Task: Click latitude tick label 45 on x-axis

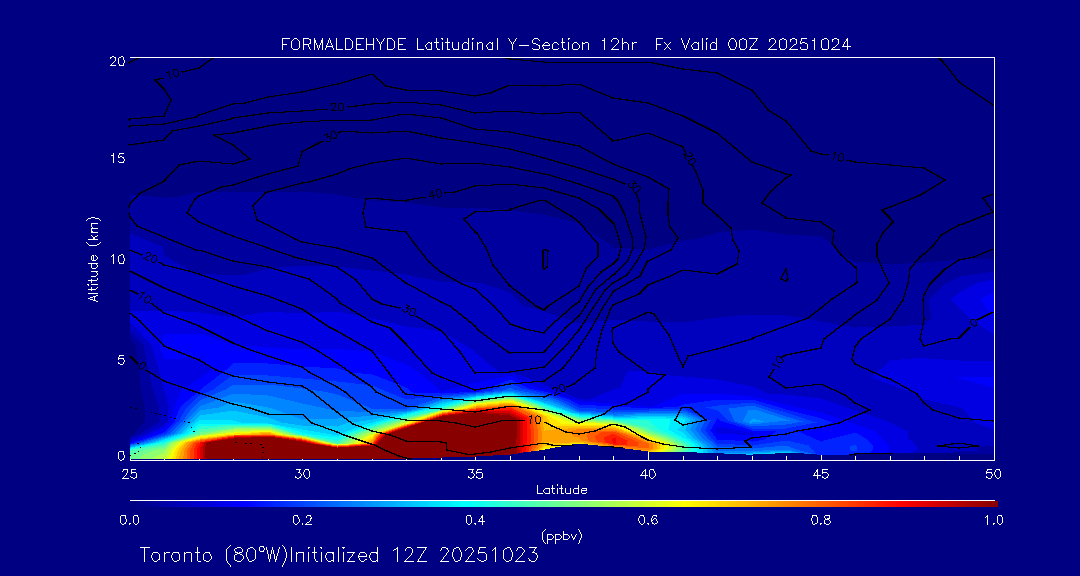Action: [821, 473]
